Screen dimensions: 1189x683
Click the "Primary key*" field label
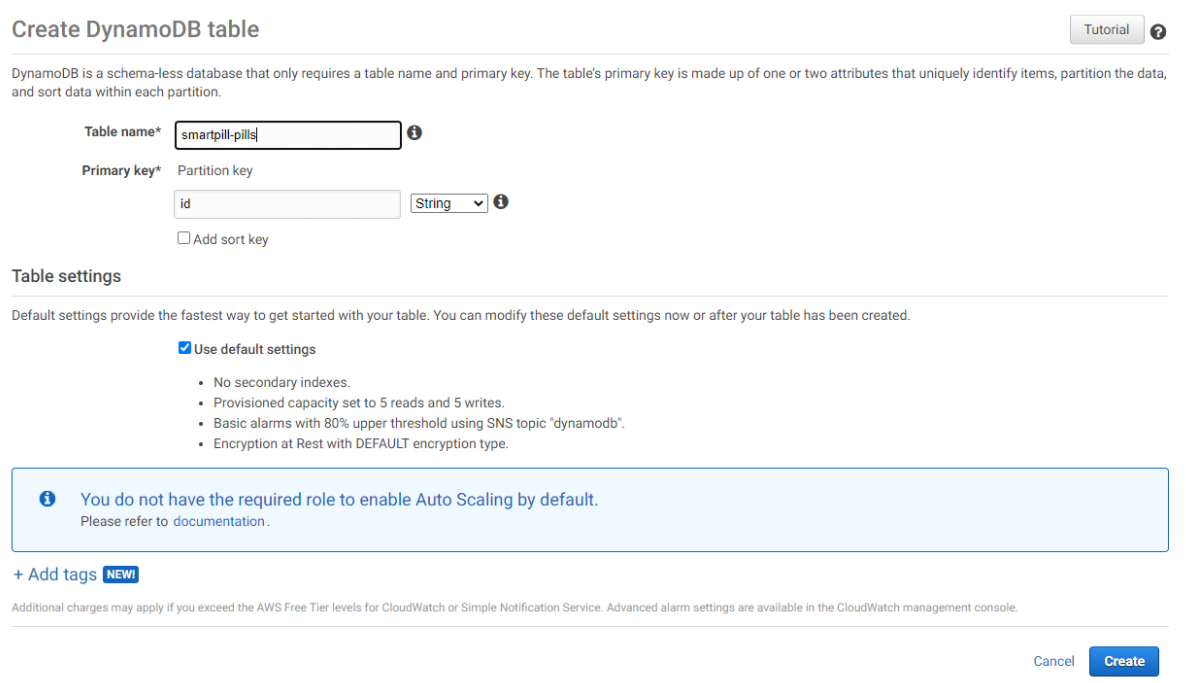click(121, 170)
